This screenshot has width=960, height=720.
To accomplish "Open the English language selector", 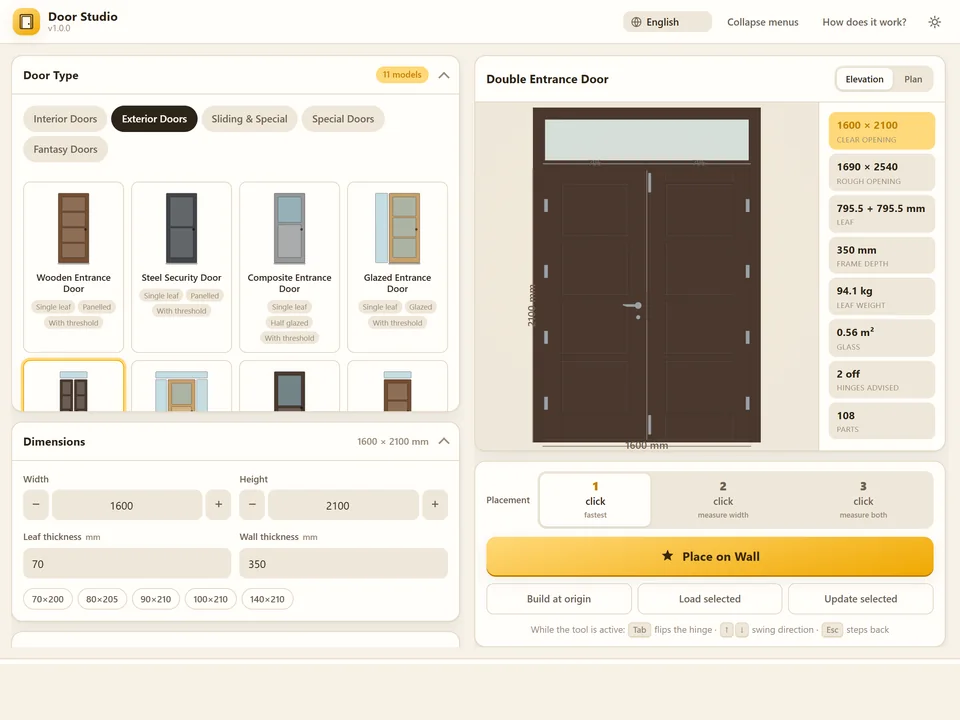I will pyautogui.click(x=667, y=22).
